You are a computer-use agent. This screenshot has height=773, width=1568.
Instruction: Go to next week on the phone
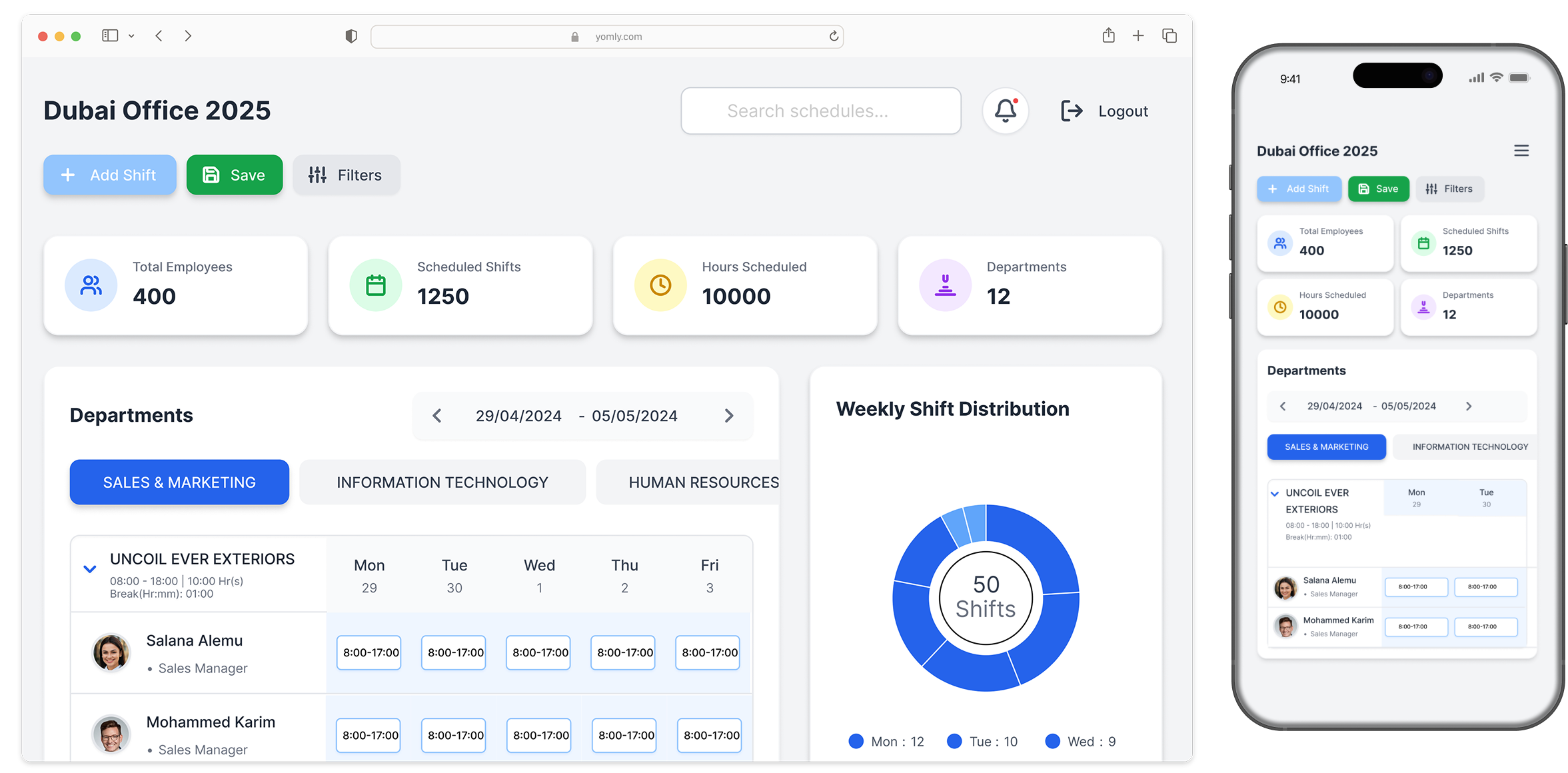click(x=1469, y=406)
